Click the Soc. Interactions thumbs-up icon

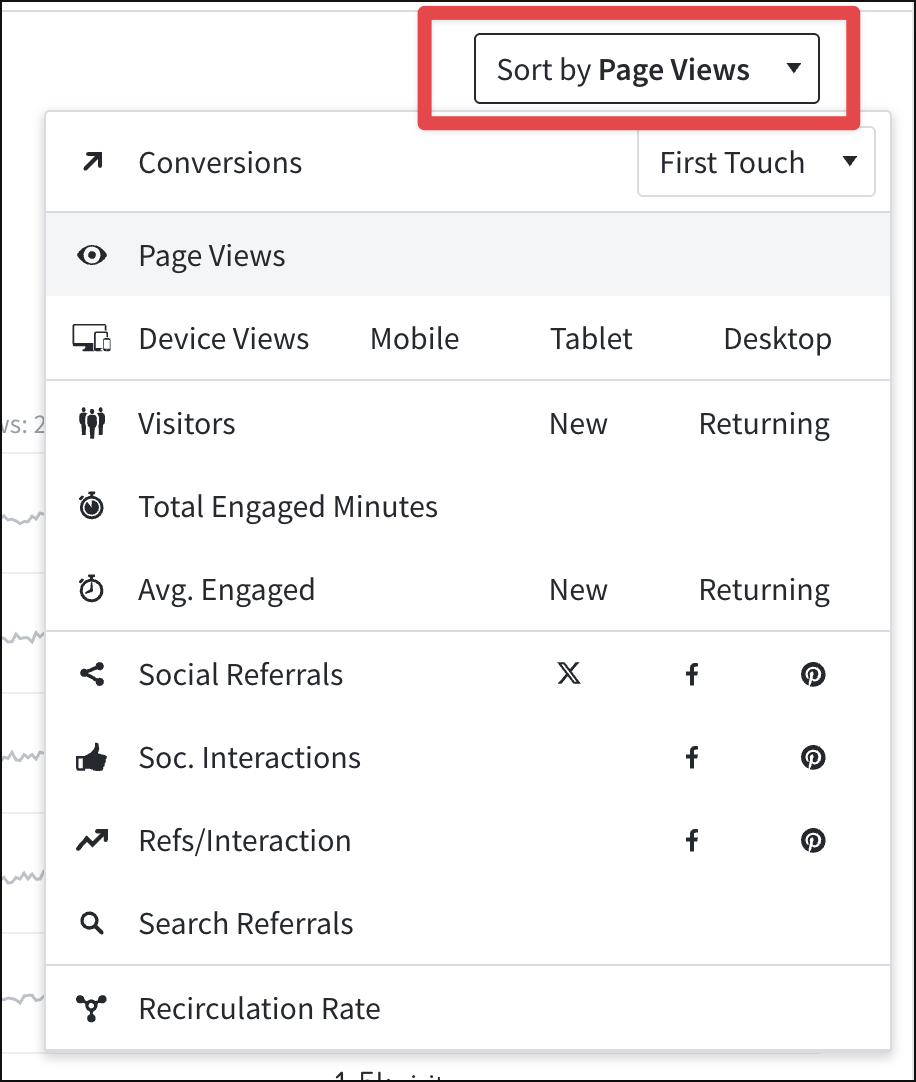[91, 758]
